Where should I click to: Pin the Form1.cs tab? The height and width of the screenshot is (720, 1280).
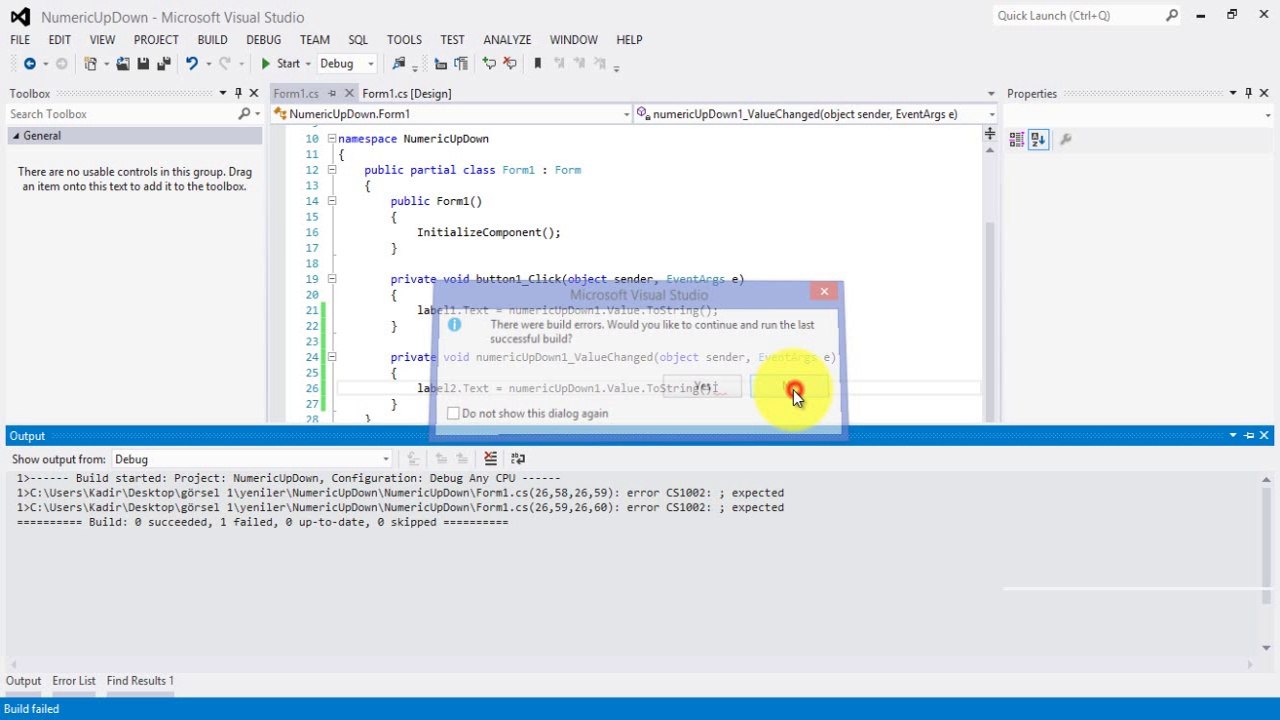pos(332,93)
